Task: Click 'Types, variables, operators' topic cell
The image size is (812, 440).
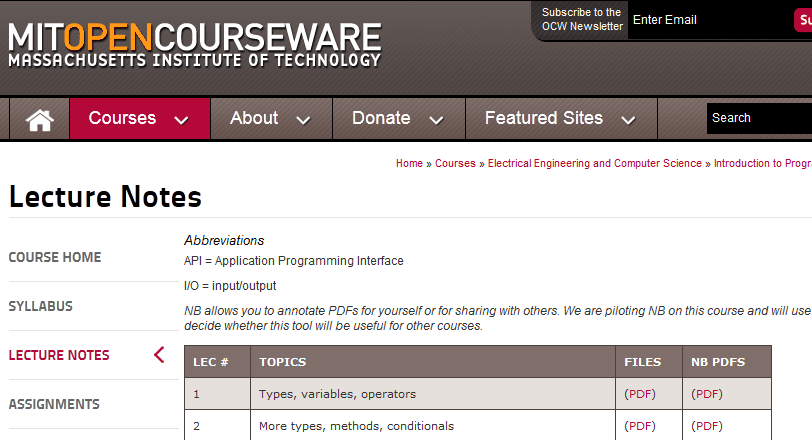Action: pos(433,394)
